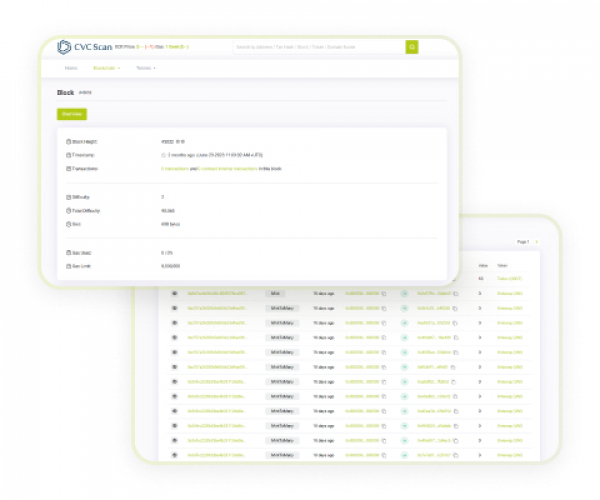The width and height of the screenshot is (600, 500).
Task: Focus the address and hash search field
Action: pos(319,47)
